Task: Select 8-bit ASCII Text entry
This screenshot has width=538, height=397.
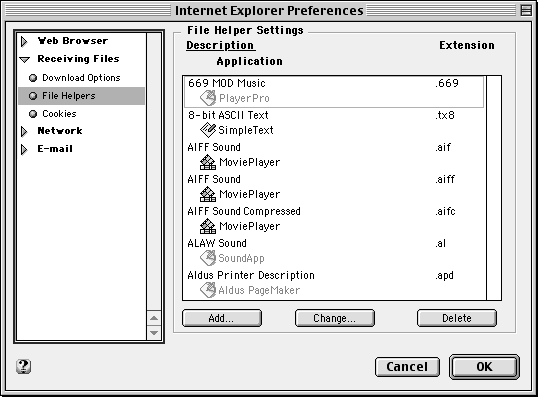Action: [334, 123]
